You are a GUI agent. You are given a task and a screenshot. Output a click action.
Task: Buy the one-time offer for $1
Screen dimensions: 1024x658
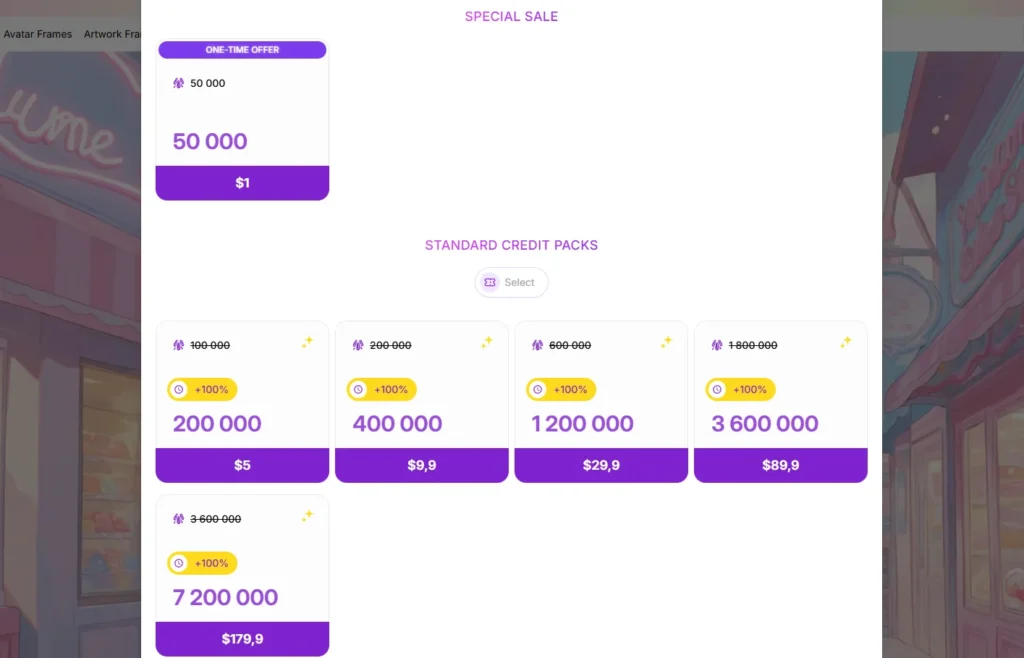242,183
